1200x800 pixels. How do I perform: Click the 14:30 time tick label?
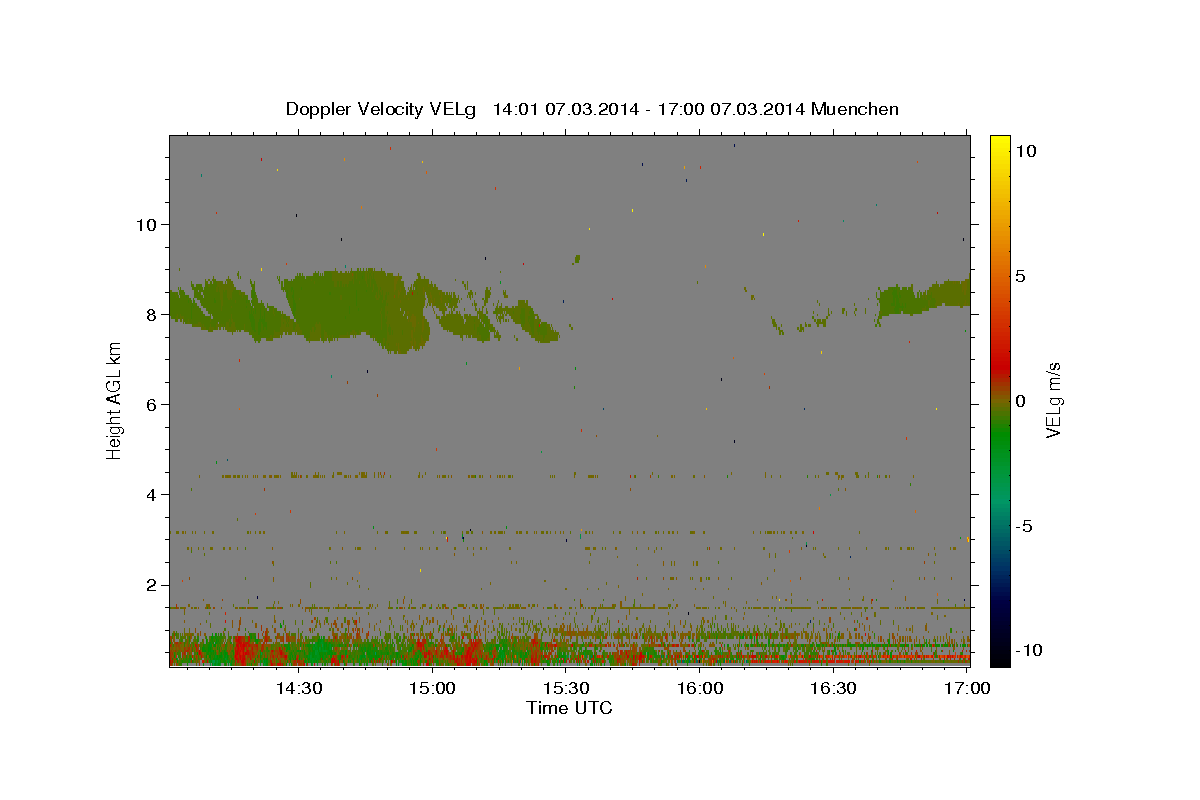(x=298, y=688)
